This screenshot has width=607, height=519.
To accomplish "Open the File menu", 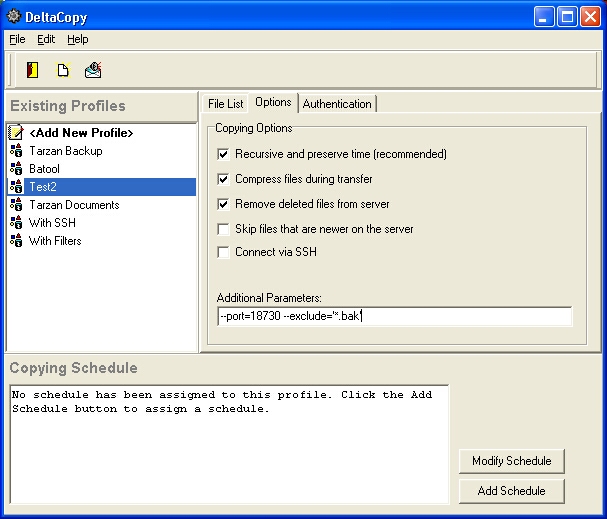I will [17, 39].
